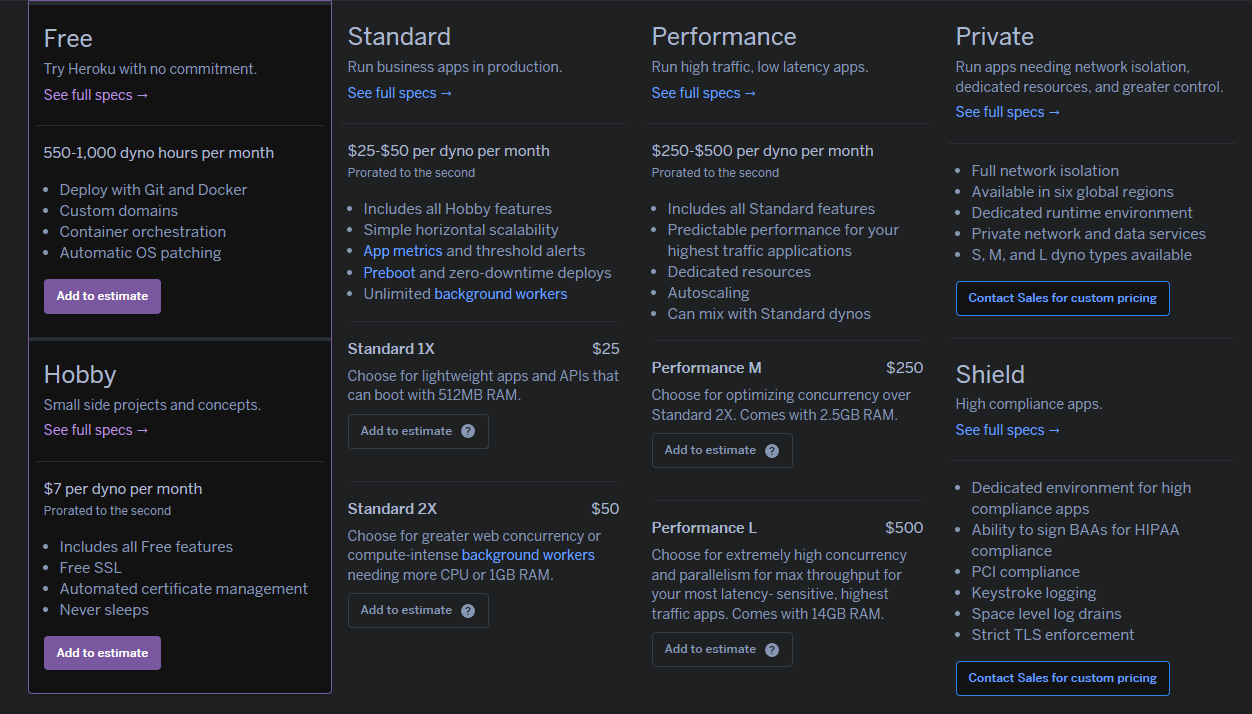Open the Preboot feature link
The height and width of the screenshot is (714, 1252).
tap(389, 272)
